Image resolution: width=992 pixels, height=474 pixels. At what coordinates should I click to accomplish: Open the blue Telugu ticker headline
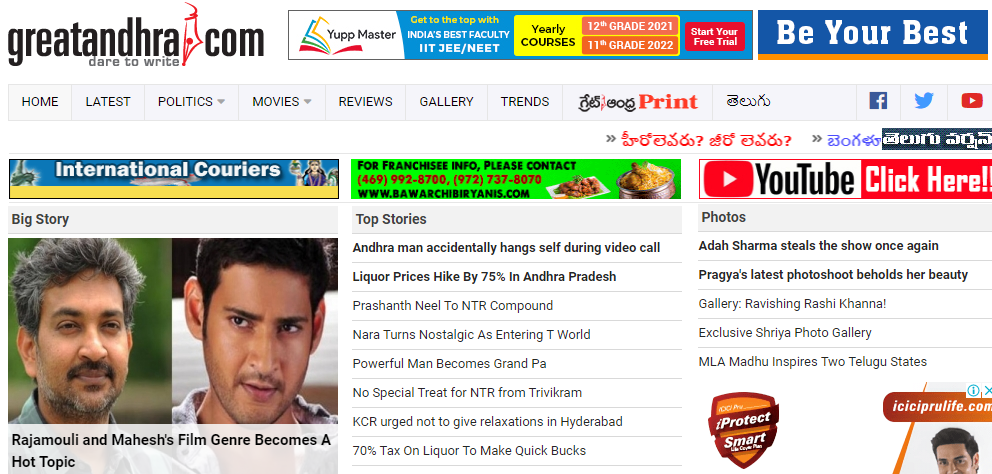pyautogui.click(x=855, y=140)
